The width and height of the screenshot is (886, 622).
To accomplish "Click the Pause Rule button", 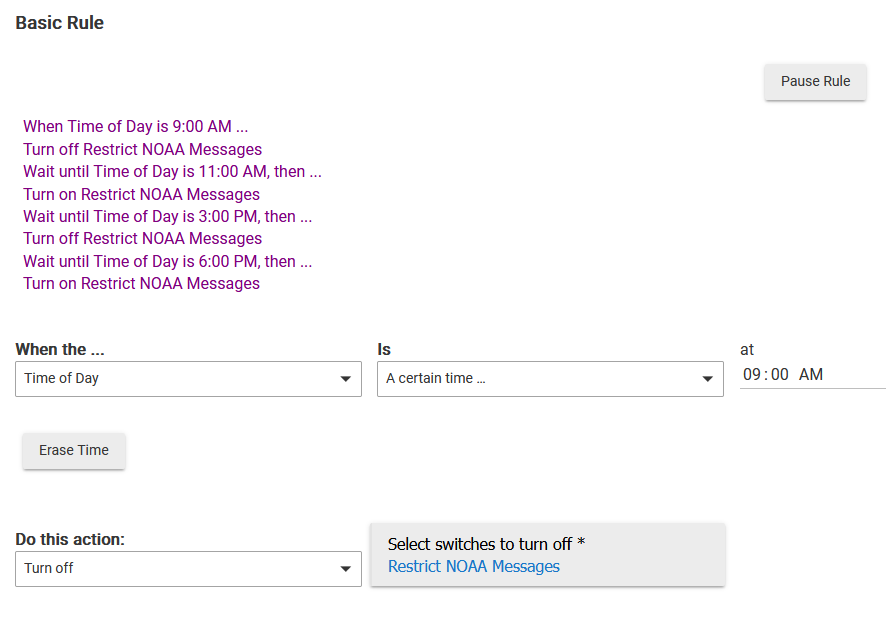I will [815, 82].
